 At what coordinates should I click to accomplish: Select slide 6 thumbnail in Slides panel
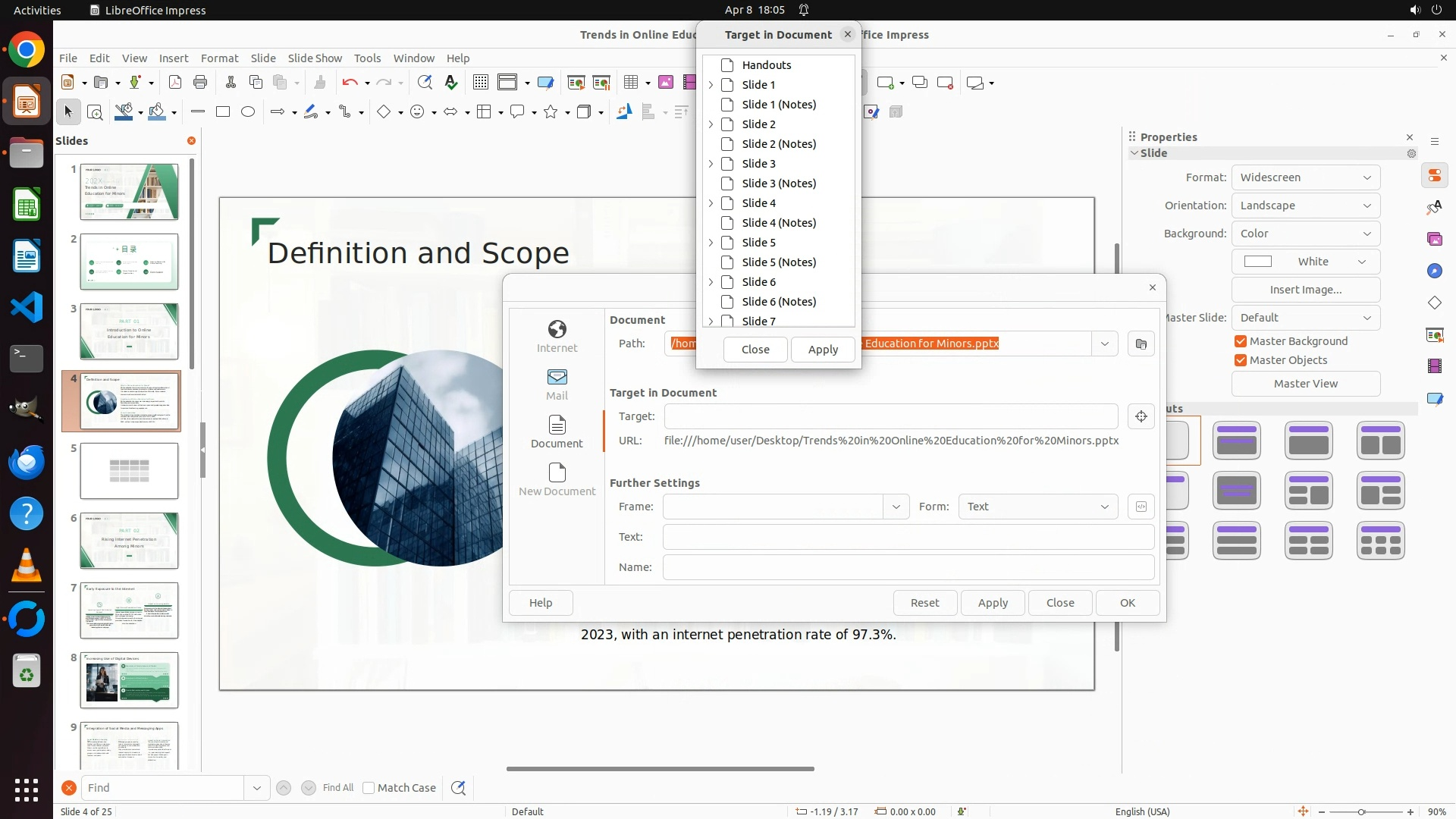(129, 541)
